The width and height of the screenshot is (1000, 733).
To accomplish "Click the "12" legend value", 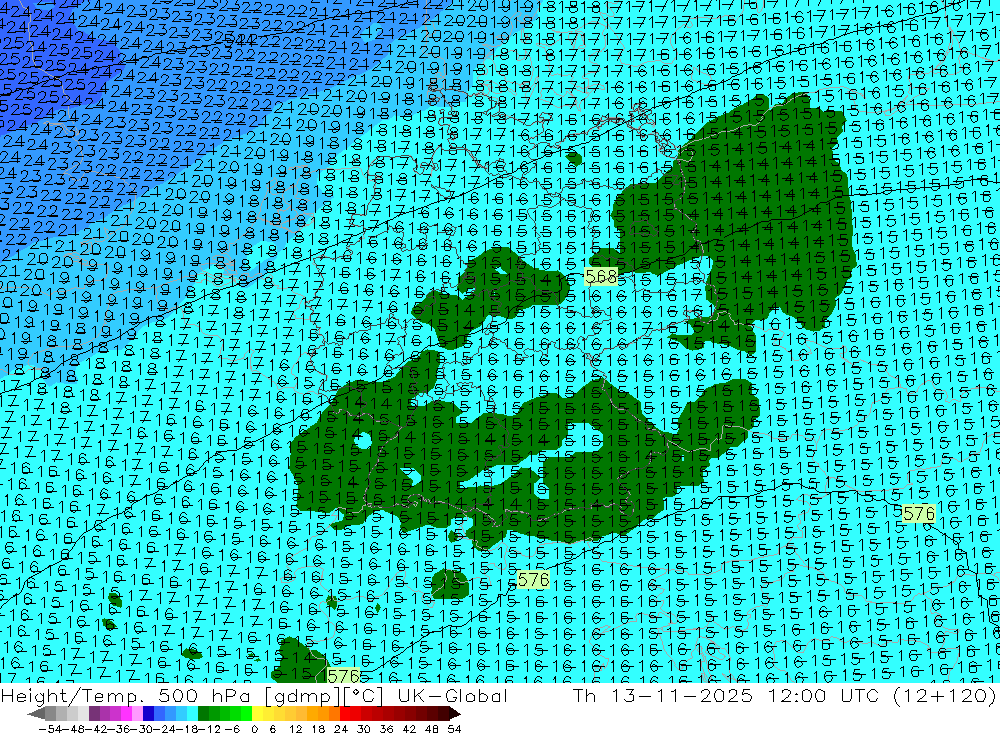I will 296,729.
